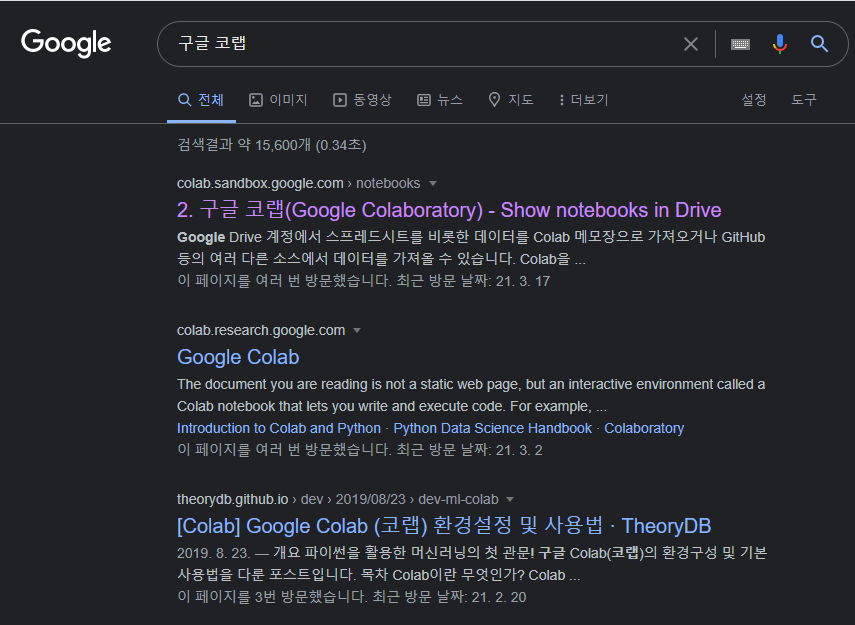
Task: Expand dropdown arrow beside colab.sandbox.google.com
Action: click(x=433, y=184)
